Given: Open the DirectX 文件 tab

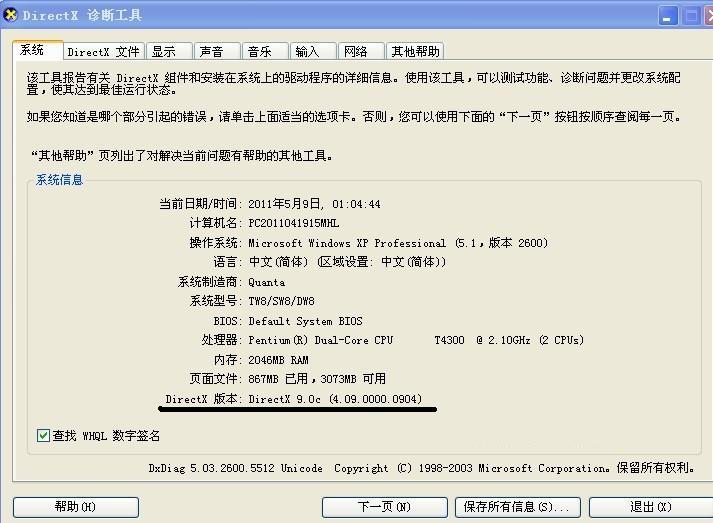Looking at the screenshot, I should 104,51.
